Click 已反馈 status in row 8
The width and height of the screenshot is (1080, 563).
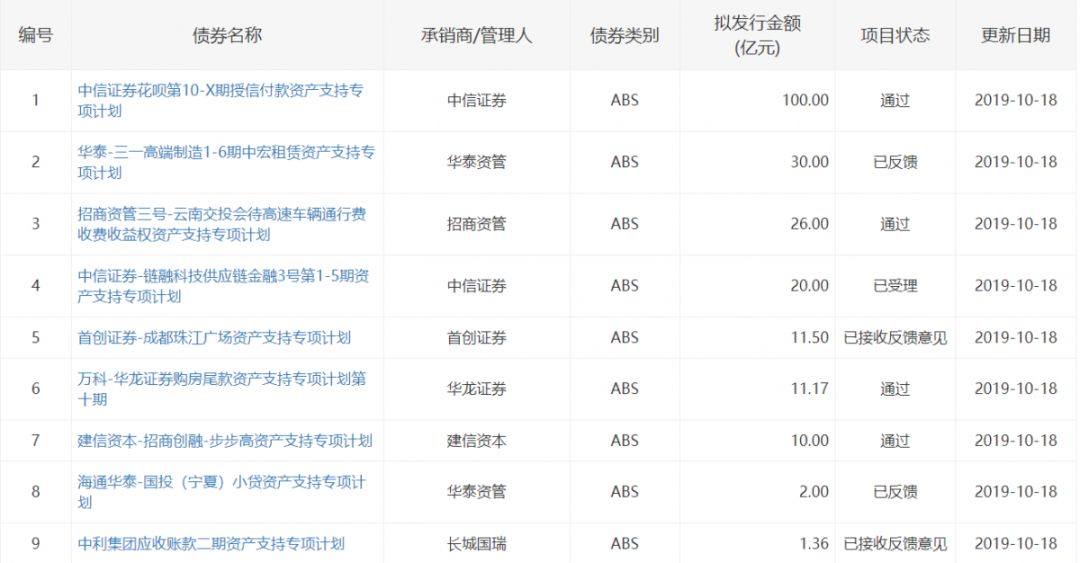pyautogui.click(x=895, y=492)
